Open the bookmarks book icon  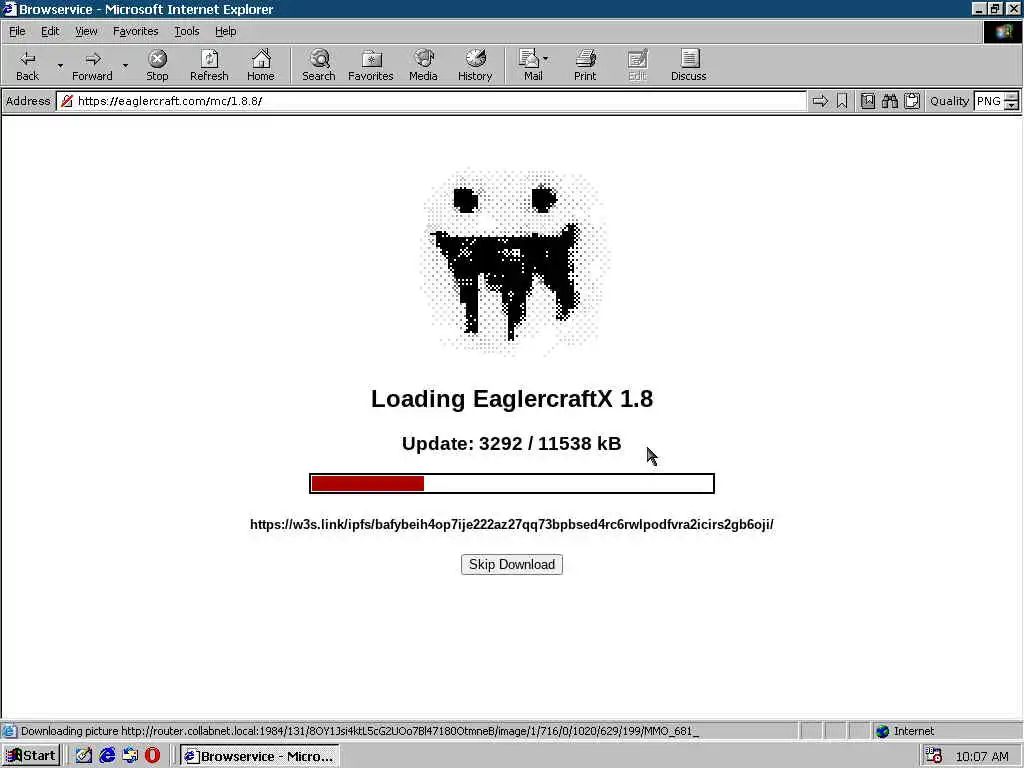click(867, 101)
